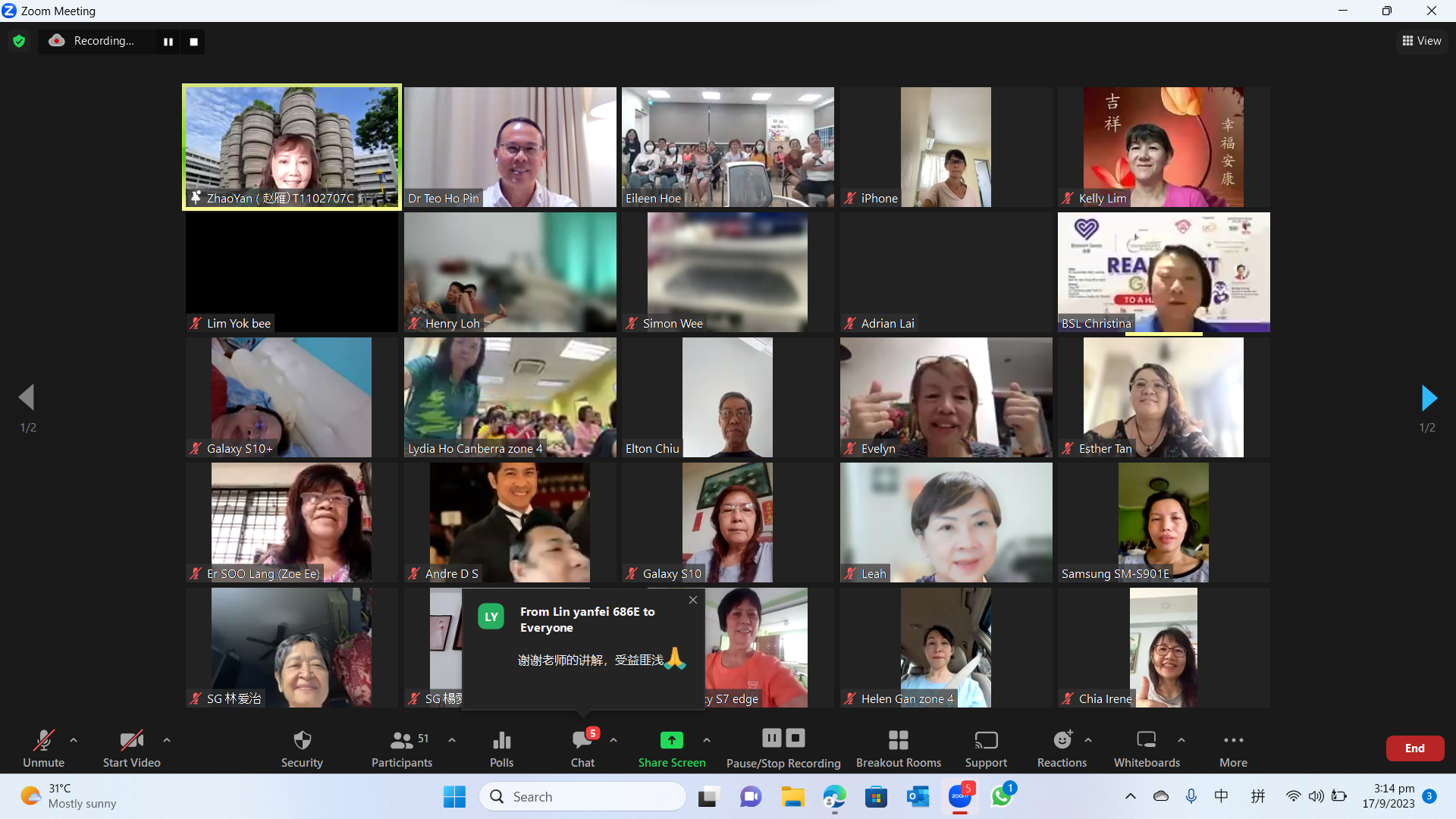Viewport: 1456px width, 819px height.
Task: Expand chat options chevron next to Chat
Action: click(613, 740)
